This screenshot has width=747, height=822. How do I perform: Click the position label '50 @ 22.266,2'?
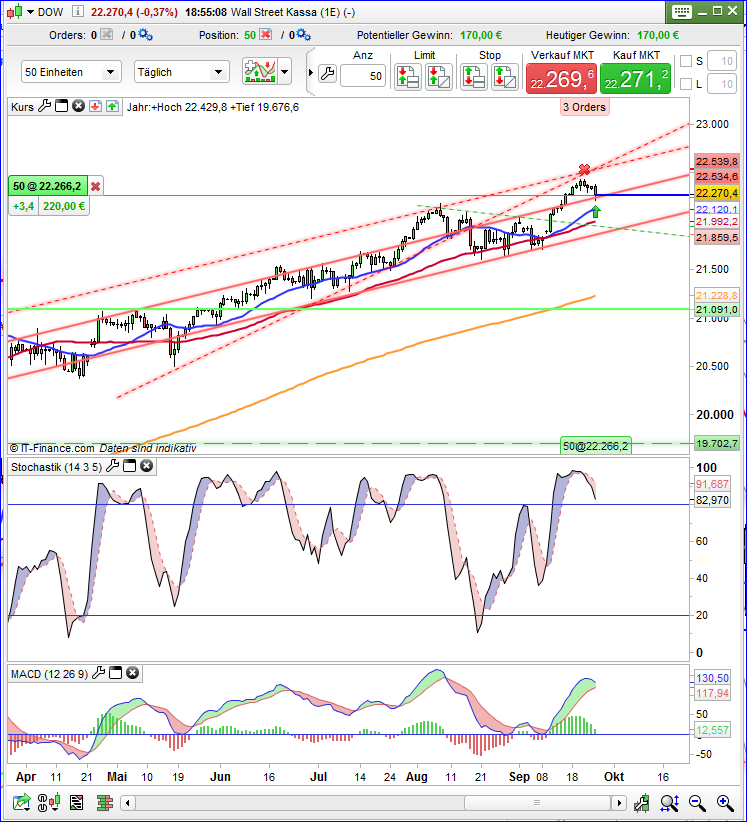(x=48, y=186)
